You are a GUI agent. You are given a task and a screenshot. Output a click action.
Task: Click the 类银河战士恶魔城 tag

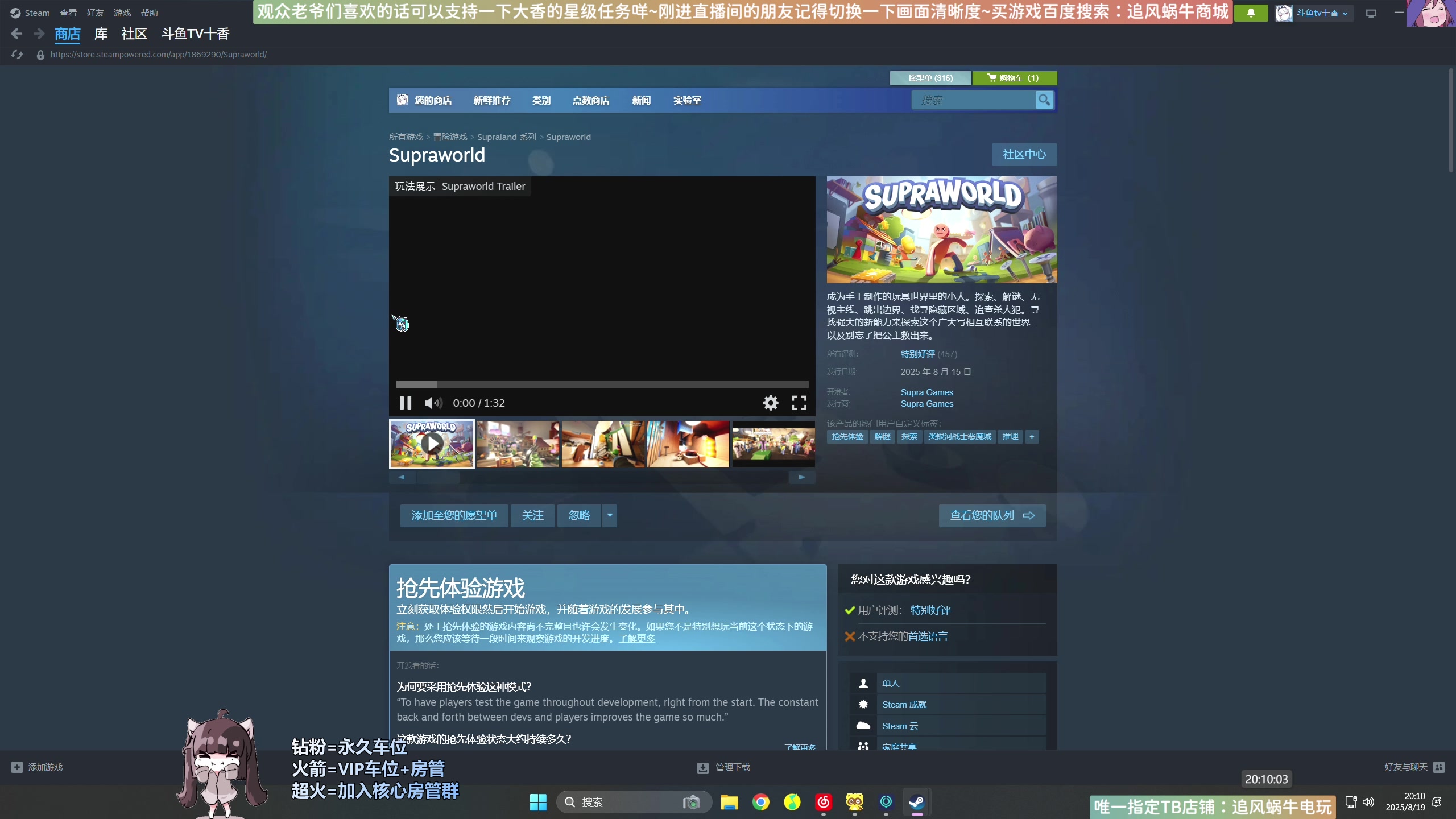(x=959, y=436)
